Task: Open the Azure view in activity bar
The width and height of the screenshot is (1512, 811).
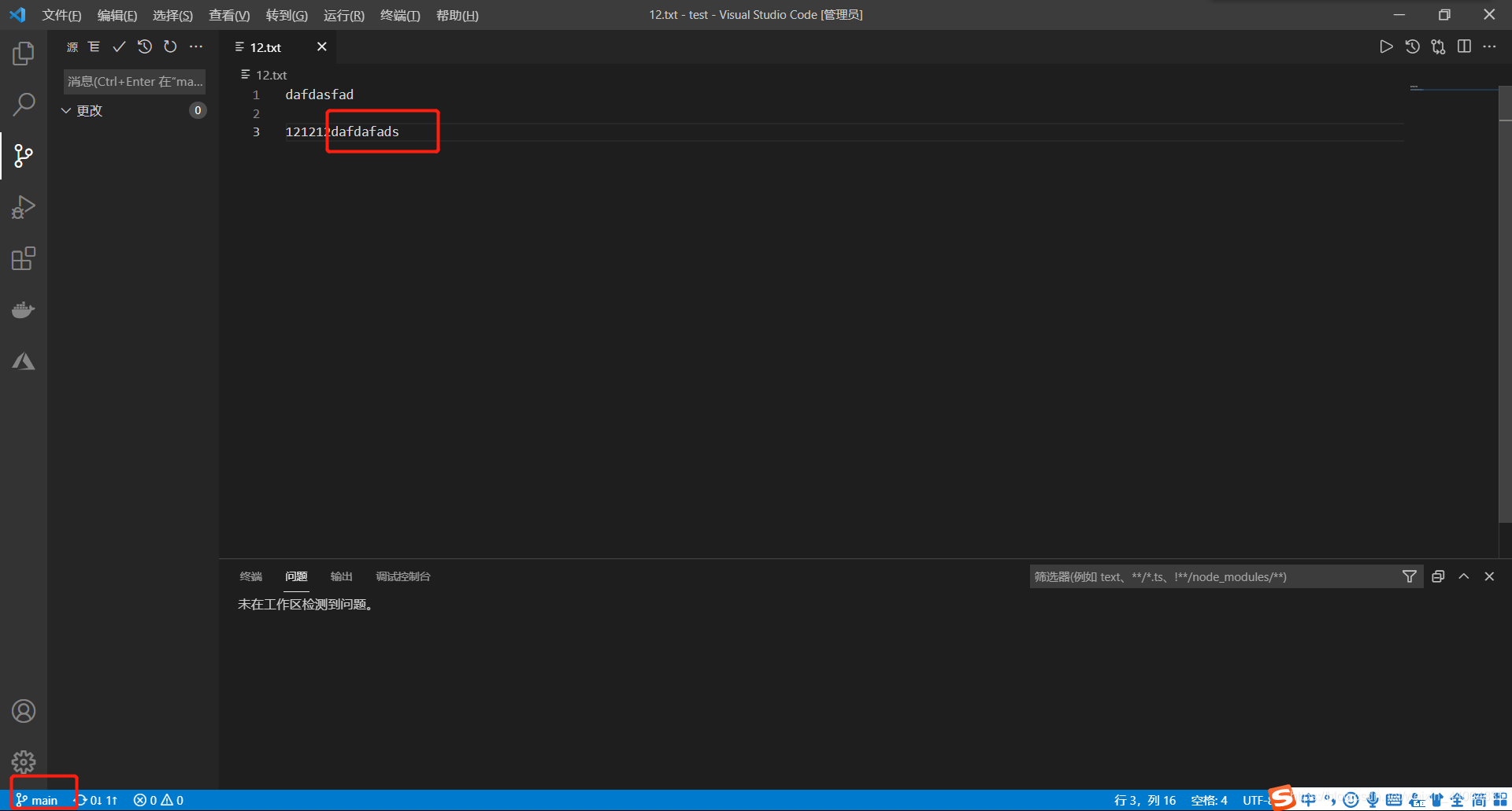Action: point(24,361)
